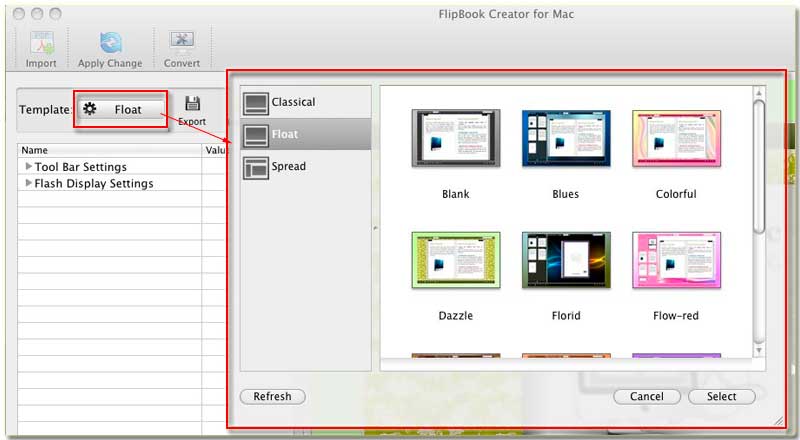Click the Colorful template name label
The height and width of the screenshot is (440, 800).
point(676,194)
